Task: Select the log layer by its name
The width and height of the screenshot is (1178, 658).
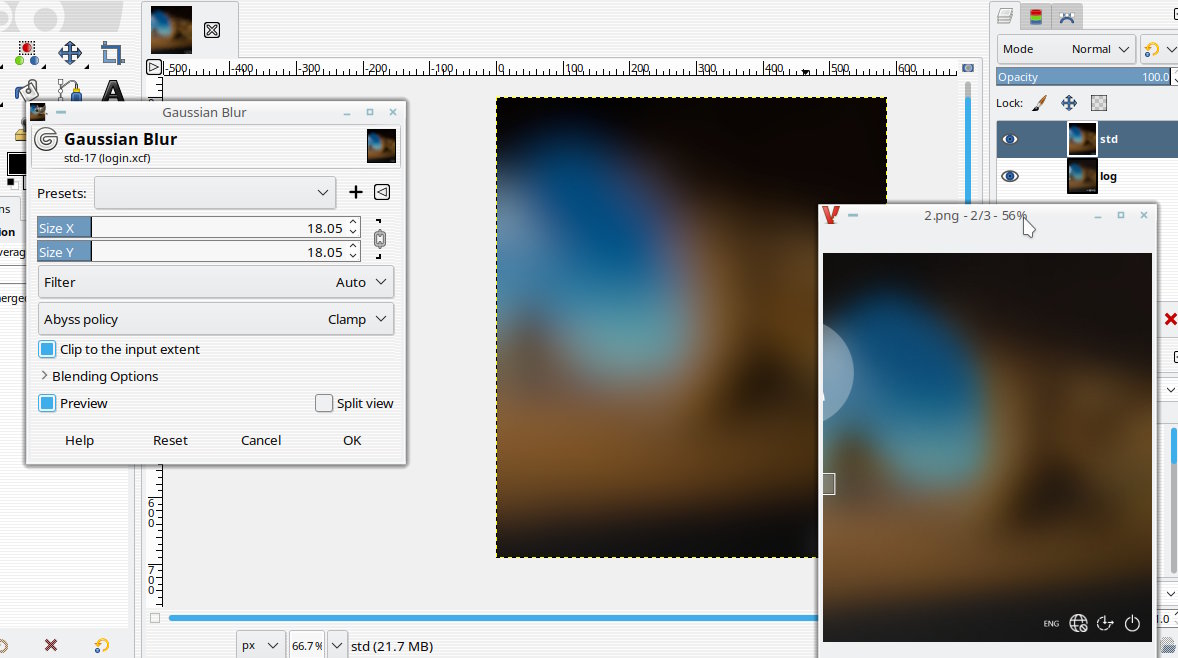Action: pos(1108,177)
